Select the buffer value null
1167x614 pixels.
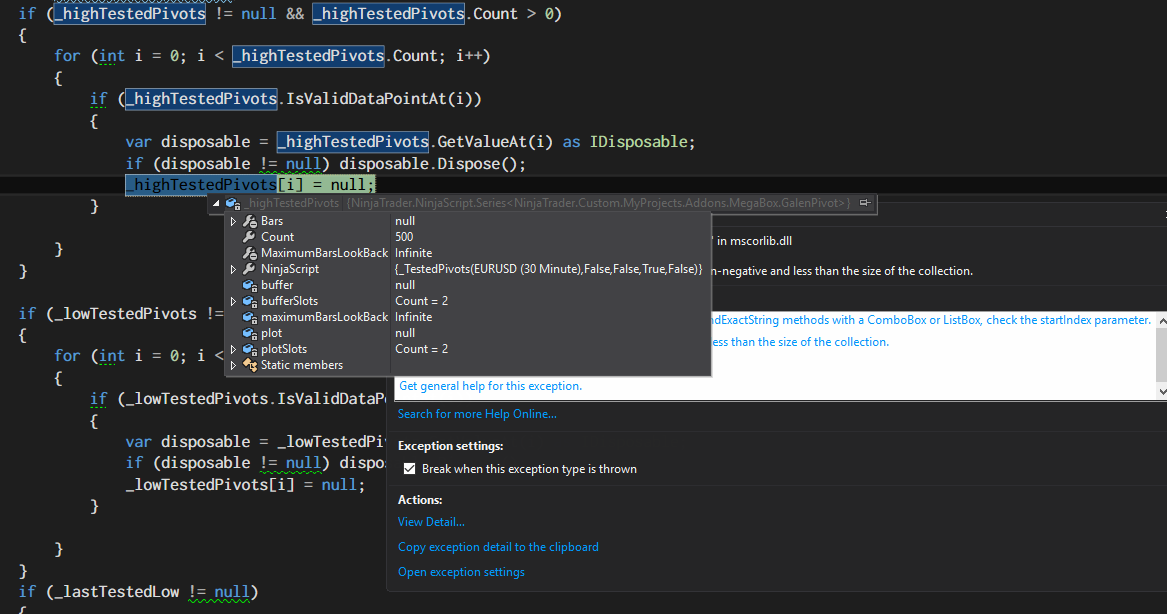(405, 285)
